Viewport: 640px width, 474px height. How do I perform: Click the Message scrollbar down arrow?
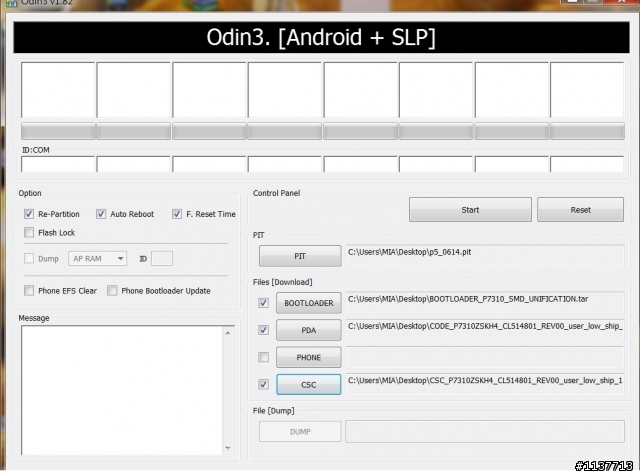click(x=228, y=448)
